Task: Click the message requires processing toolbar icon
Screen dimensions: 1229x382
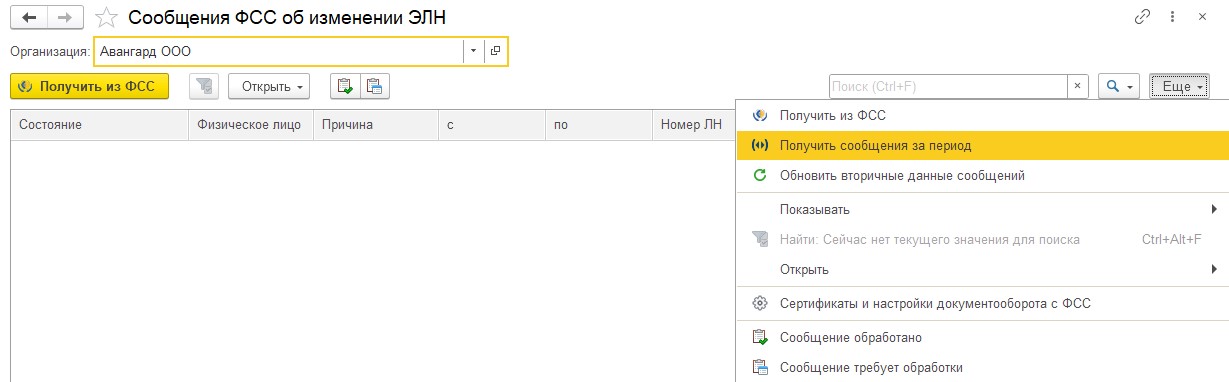Action: (x=375, y=86)
